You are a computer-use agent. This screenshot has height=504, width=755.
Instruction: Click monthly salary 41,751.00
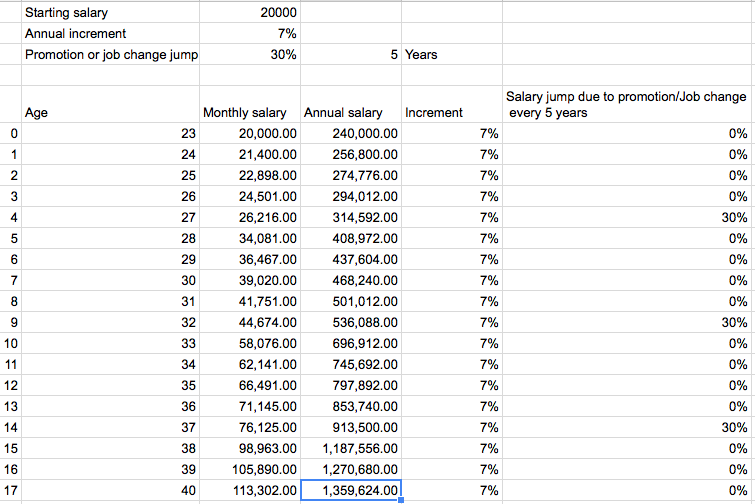(x=250, y=301)
